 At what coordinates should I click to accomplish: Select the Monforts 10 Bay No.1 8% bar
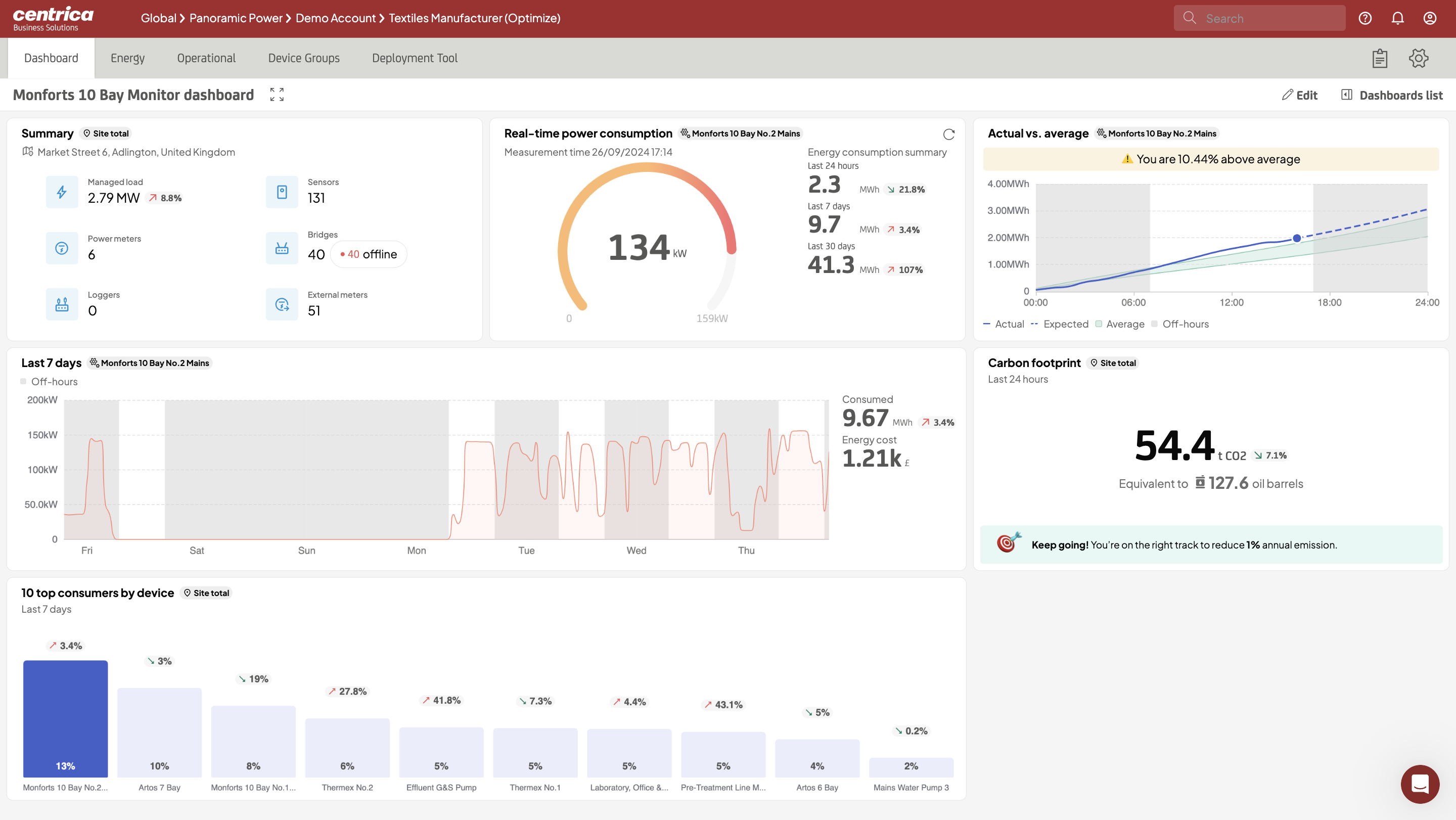(253, 742)
